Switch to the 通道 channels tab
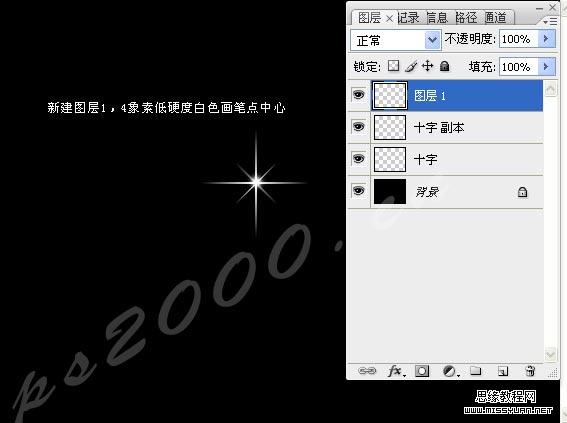567x423 pixels. (x=495, y=17)
